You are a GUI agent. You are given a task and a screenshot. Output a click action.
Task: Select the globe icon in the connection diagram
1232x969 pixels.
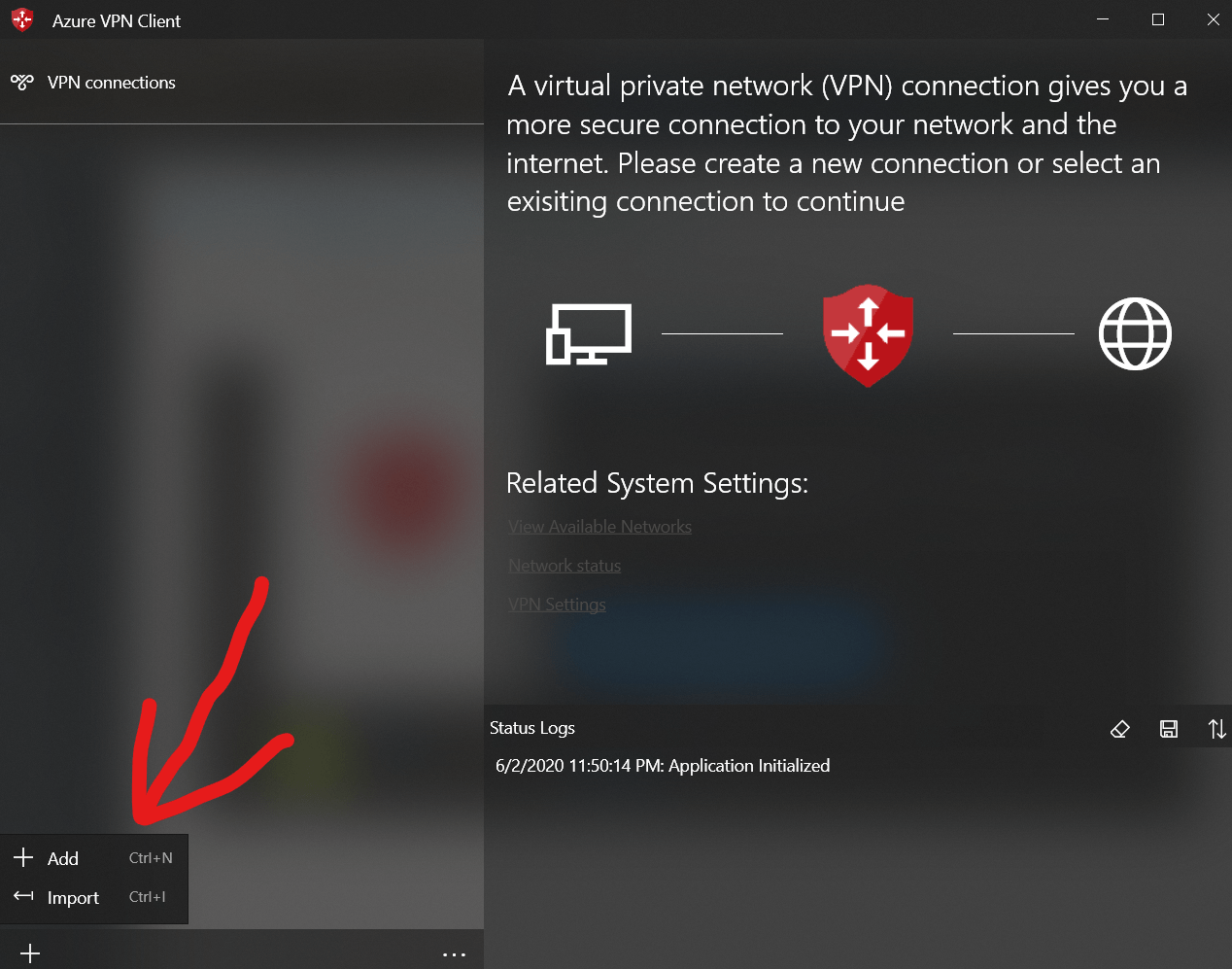click(x=1135, y=333)
